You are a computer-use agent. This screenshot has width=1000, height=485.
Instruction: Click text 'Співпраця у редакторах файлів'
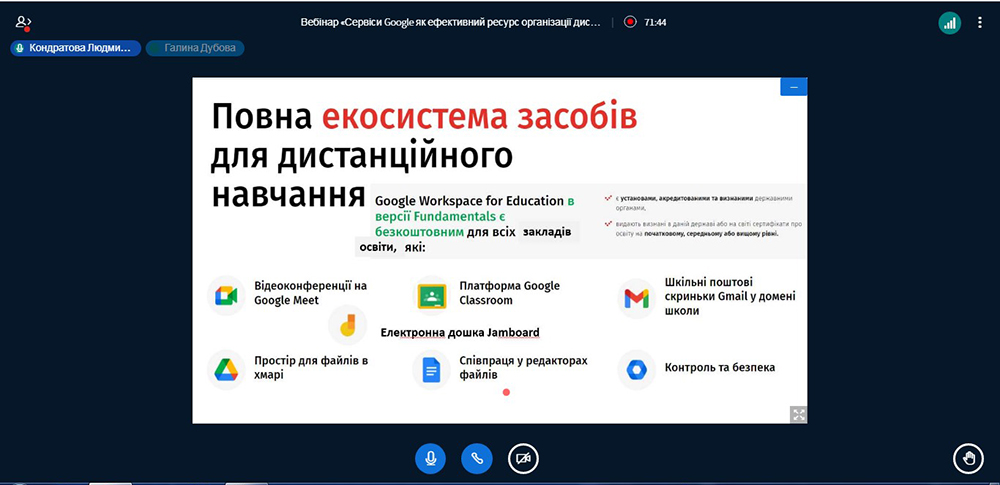tap(523, 368)
